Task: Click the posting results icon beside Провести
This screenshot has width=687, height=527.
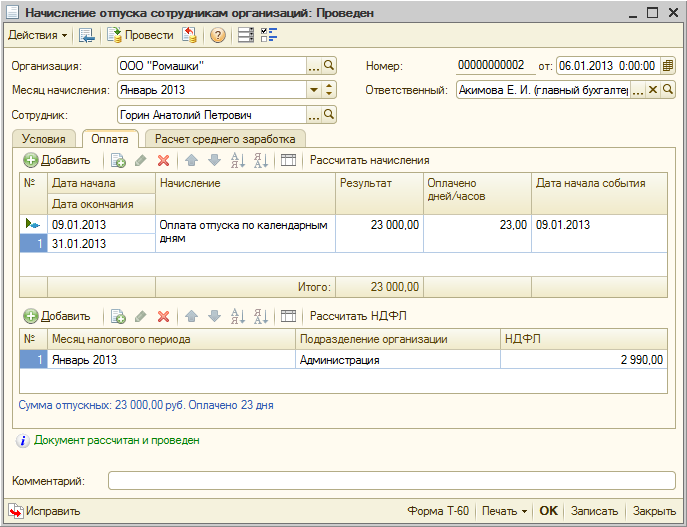Action: (189, 36)
